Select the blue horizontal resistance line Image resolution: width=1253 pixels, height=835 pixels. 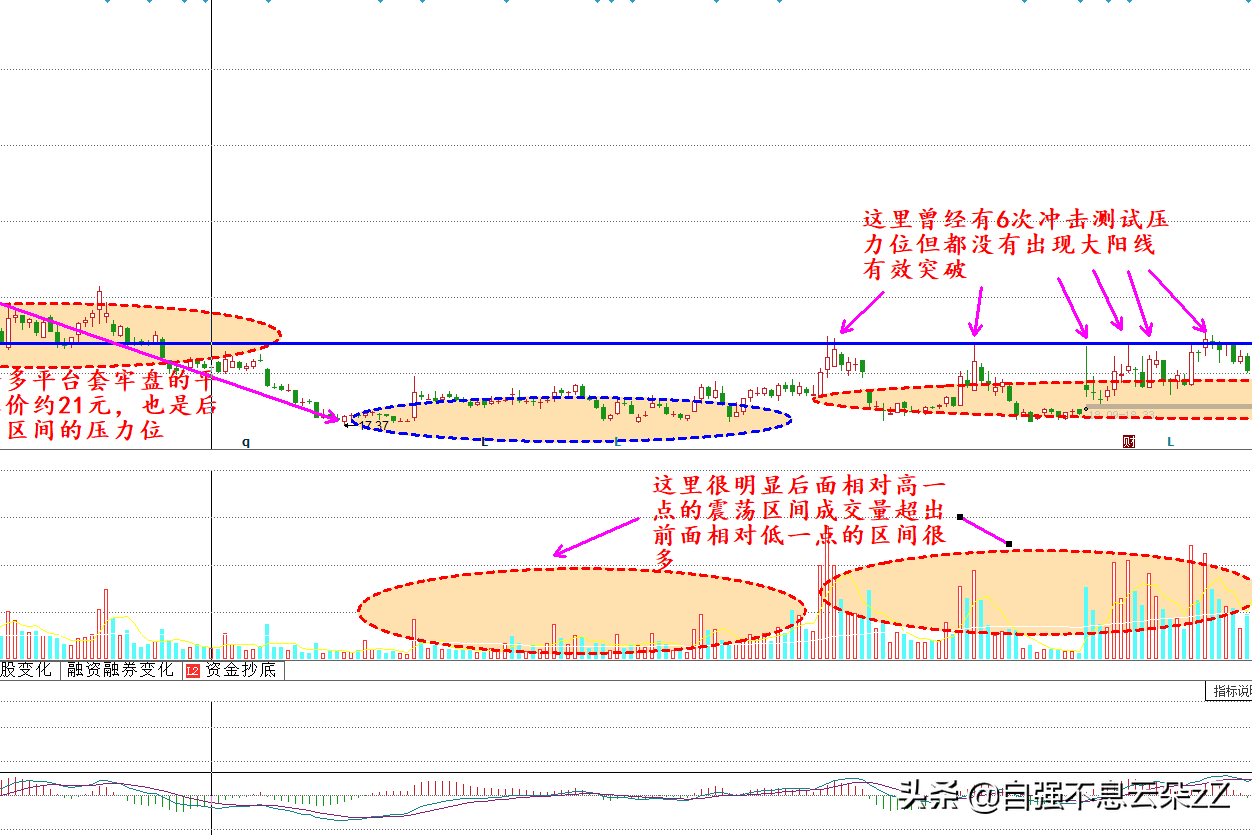tap(600, 343)
